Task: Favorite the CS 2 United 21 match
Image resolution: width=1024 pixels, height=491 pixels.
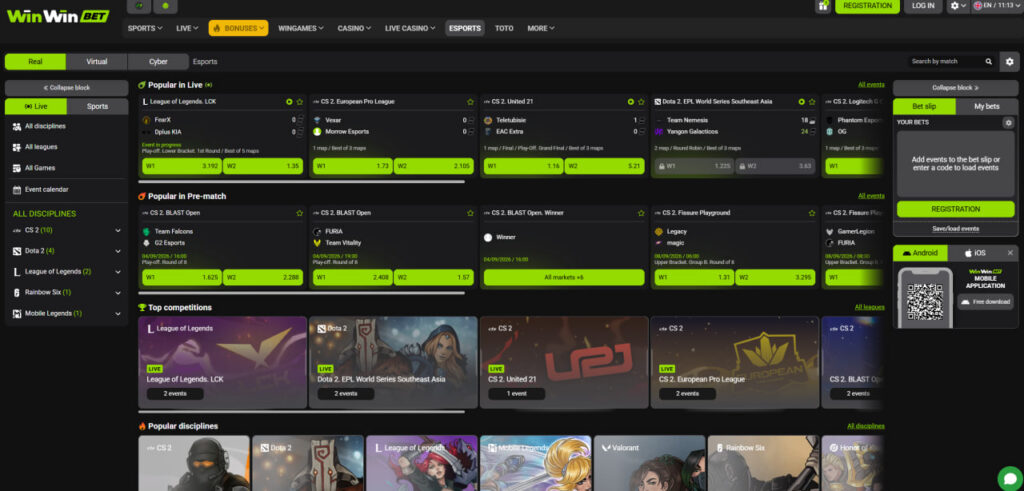Action: [x=641, y=102]
